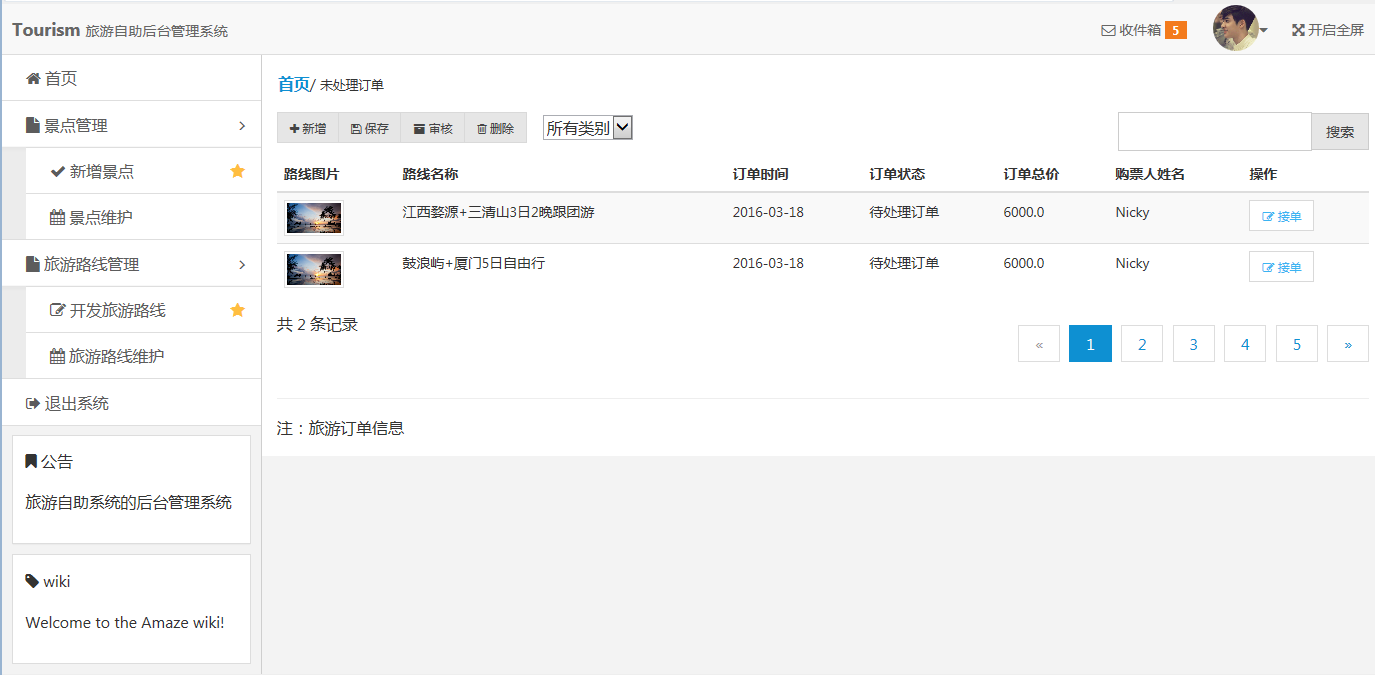Click 接单 for the 鼓浪屿+厦门 order
The height and width of the screenshot is (675, 1375).
point(1281,267)
